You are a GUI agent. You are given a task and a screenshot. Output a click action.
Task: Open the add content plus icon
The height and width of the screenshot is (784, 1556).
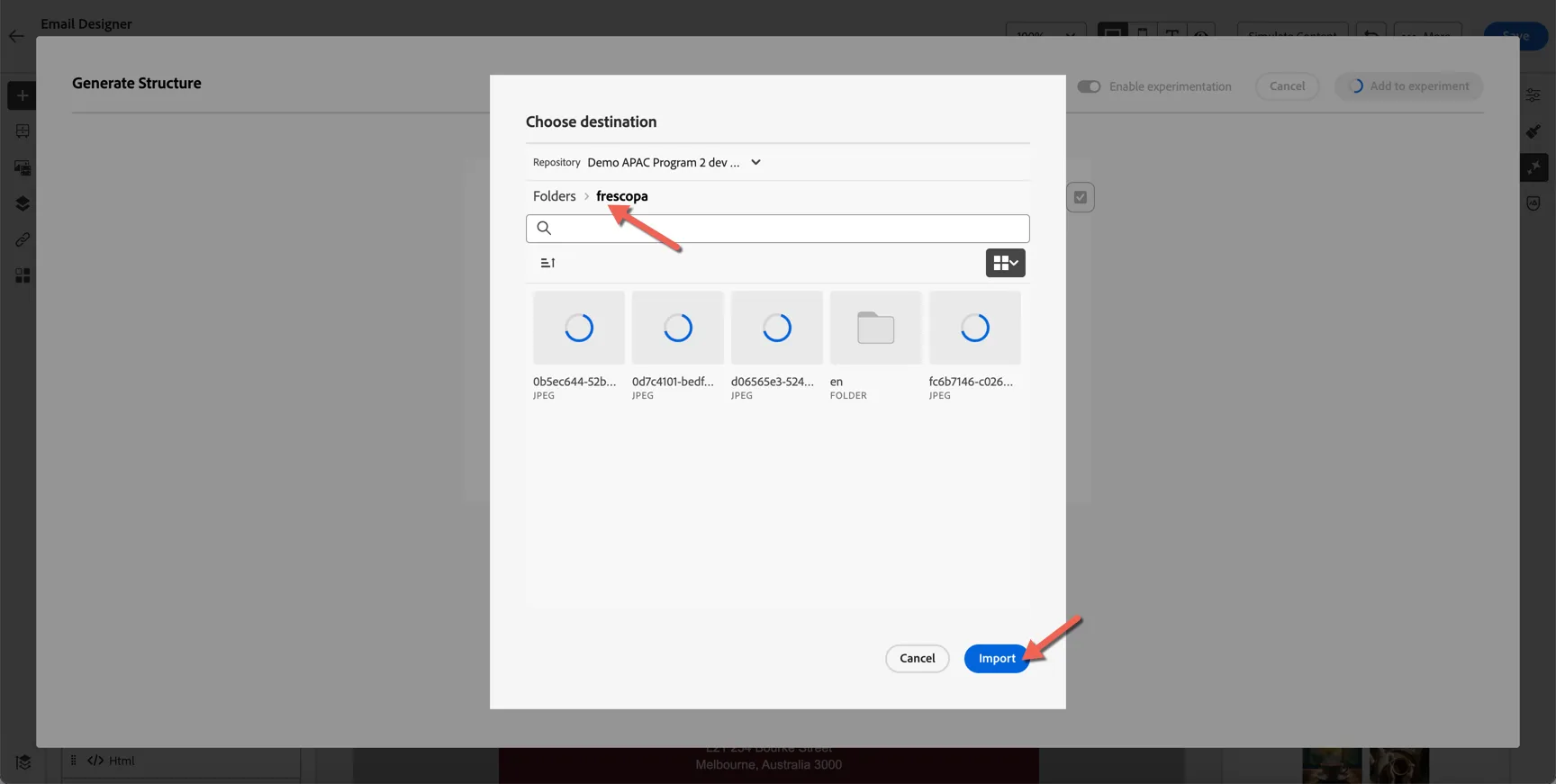pos(23,95)
